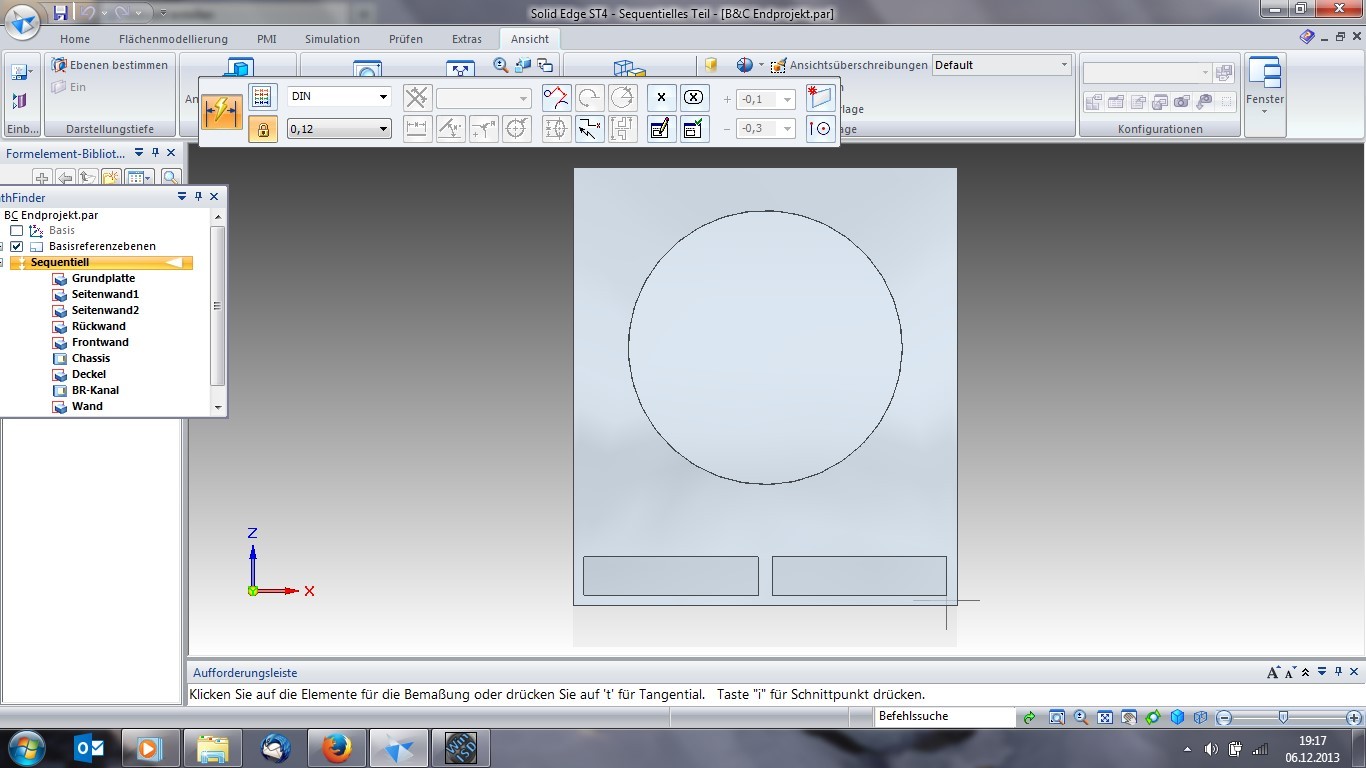Viewport: 1366px width, 768px height.
Task: Open the Simulation ribbon tab
Action: tap(332, 39)
